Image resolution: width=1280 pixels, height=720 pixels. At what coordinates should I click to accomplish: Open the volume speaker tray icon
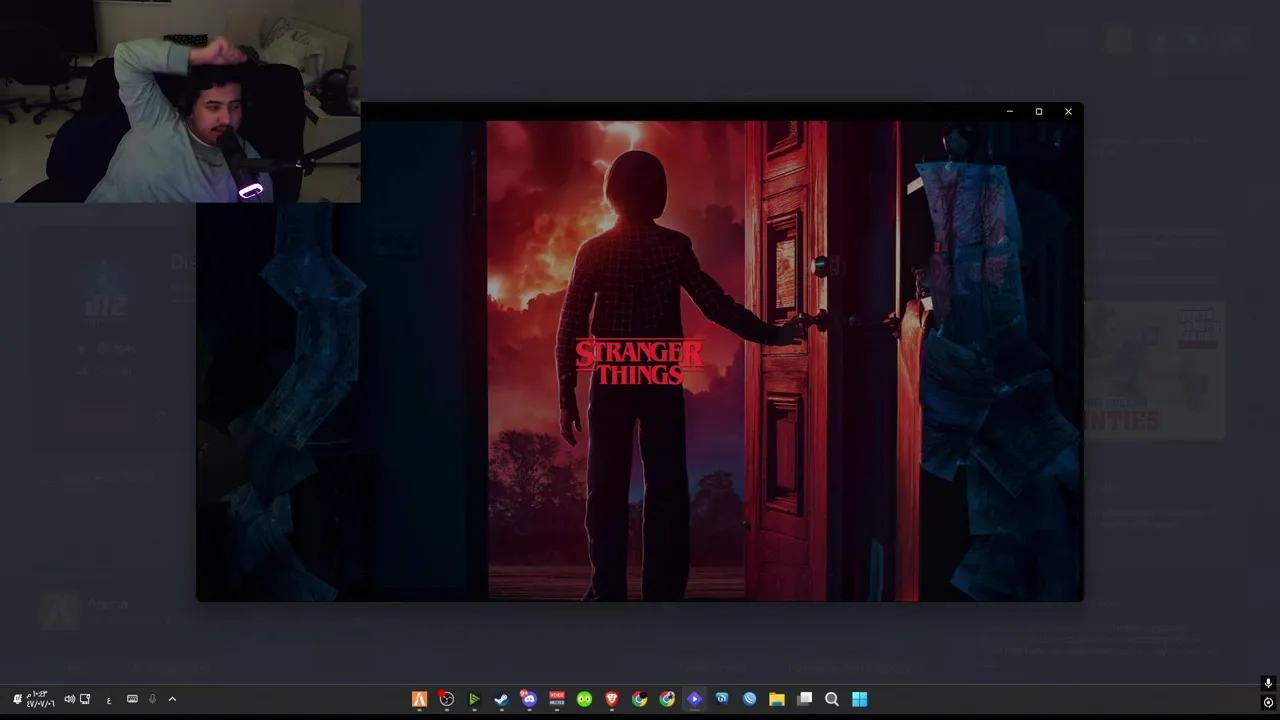(x=69, y=699)
